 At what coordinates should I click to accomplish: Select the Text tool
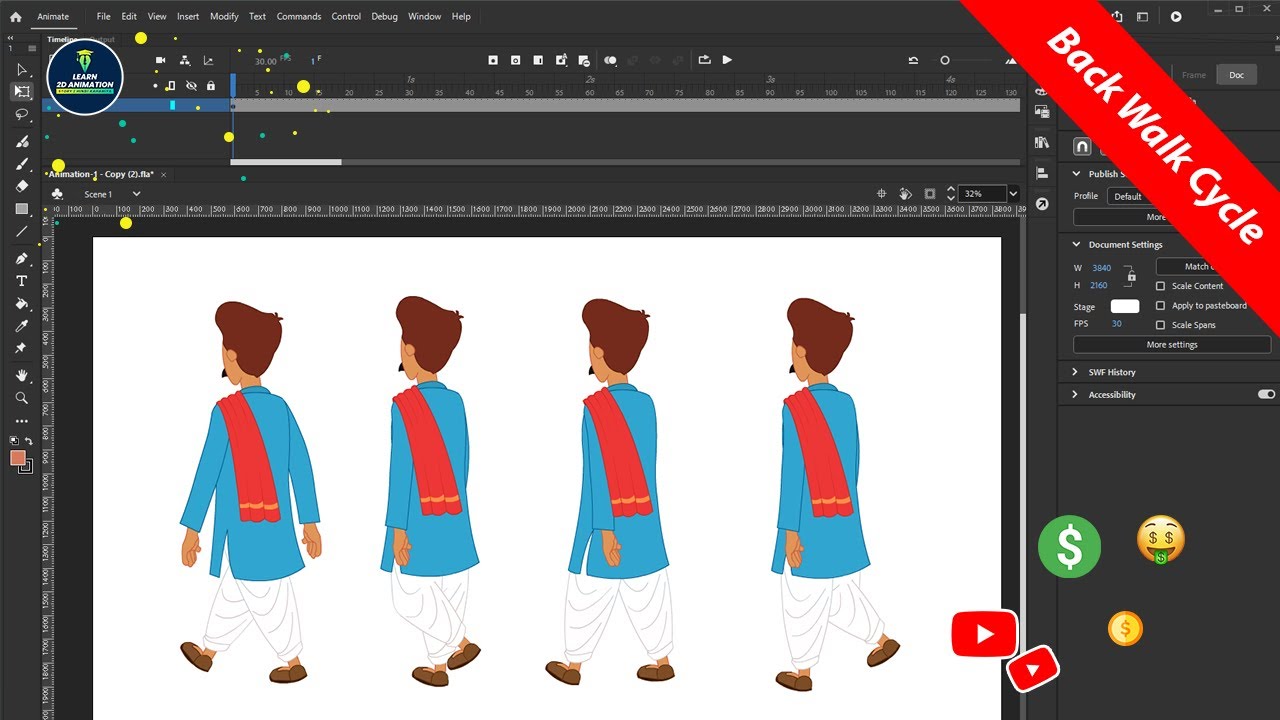coord(21,281)
